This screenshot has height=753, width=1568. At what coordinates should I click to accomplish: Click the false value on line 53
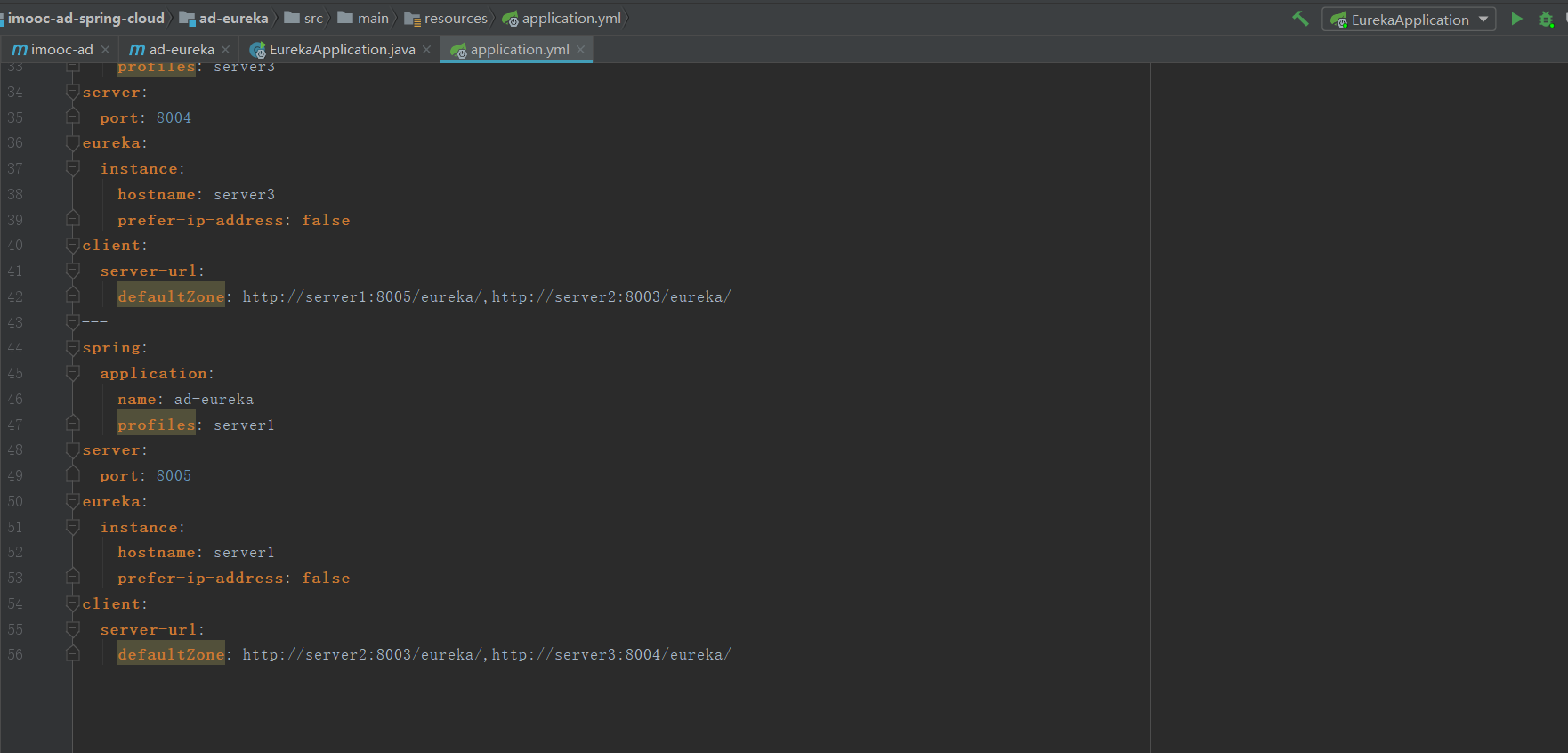coord(326,579)
